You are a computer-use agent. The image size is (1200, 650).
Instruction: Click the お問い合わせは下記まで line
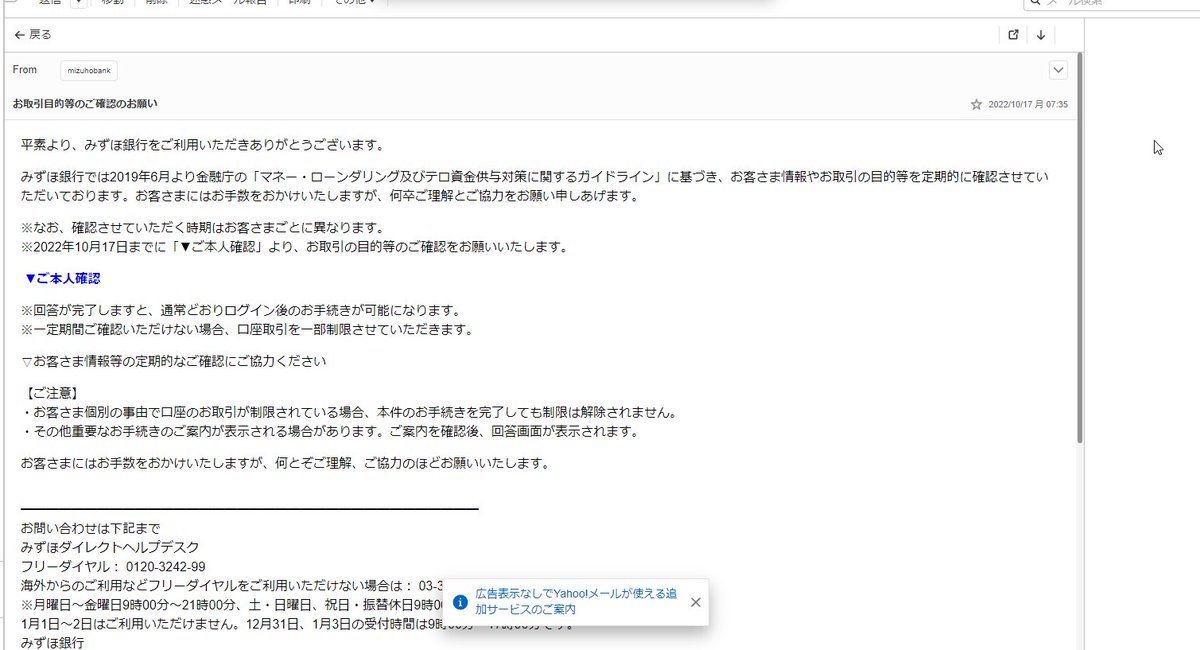pos(90,529)
